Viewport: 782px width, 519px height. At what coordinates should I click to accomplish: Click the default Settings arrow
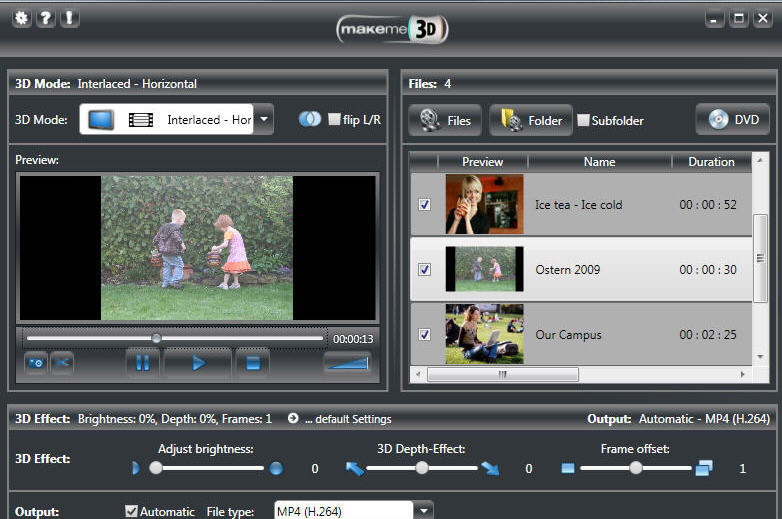(293, 419)
